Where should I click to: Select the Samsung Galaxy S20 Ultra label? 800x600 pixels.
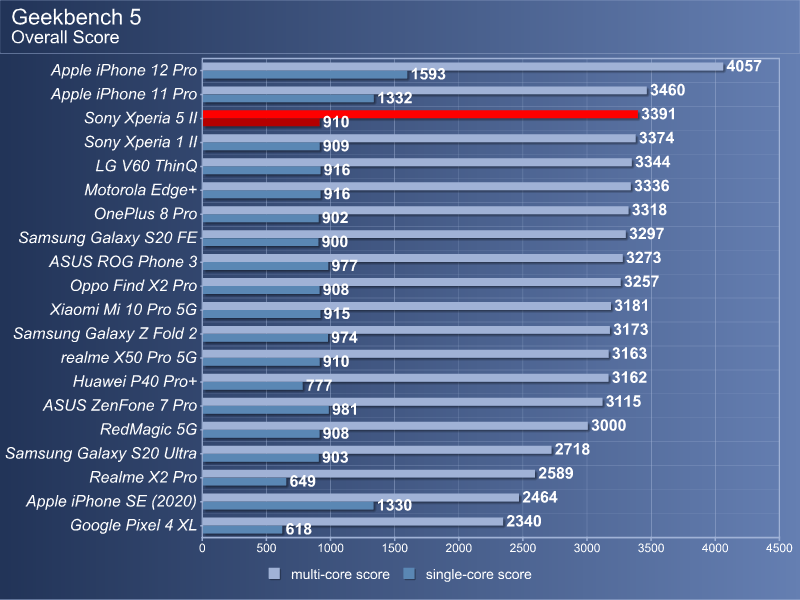101,454
